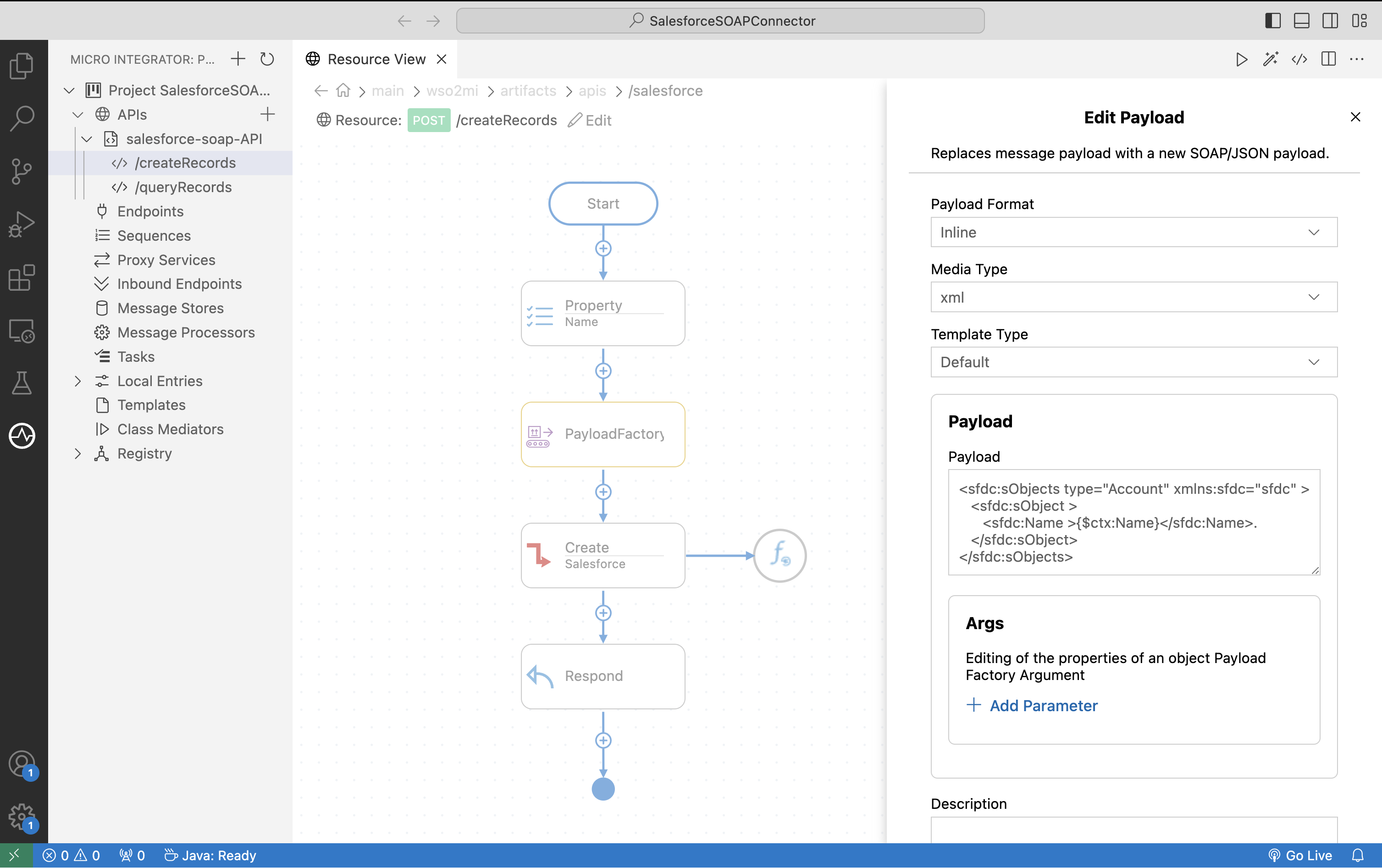Toggle primary side bar layout icon
The image size is (1382, 868).
[x=1272, y=21]
